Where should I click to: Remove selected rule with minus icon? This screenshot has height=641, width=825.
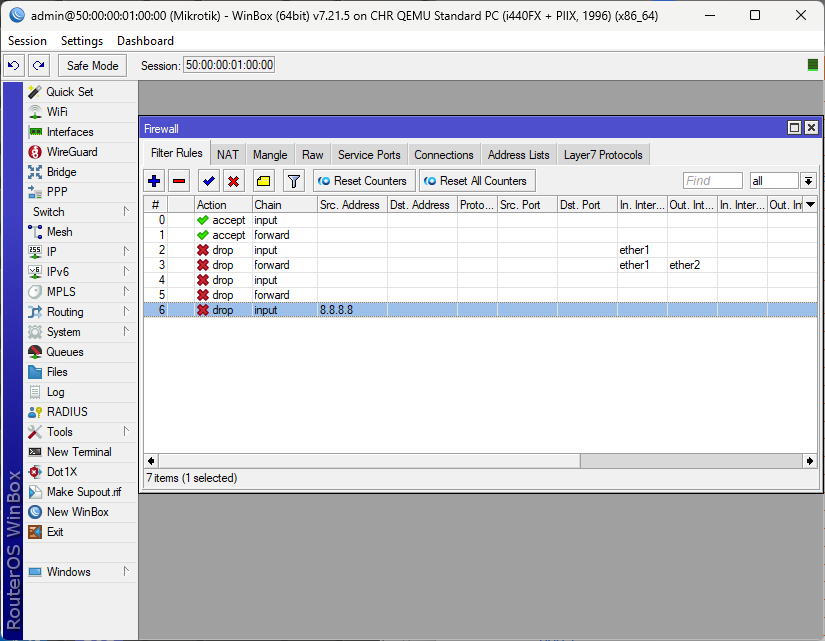(x=179, y=181)
